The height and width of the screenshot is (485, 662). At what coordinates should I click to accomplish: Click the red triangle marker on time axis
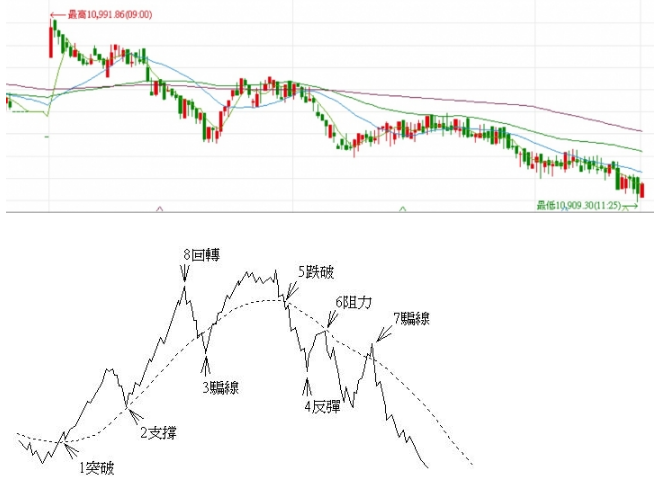[x=159, y=209]
